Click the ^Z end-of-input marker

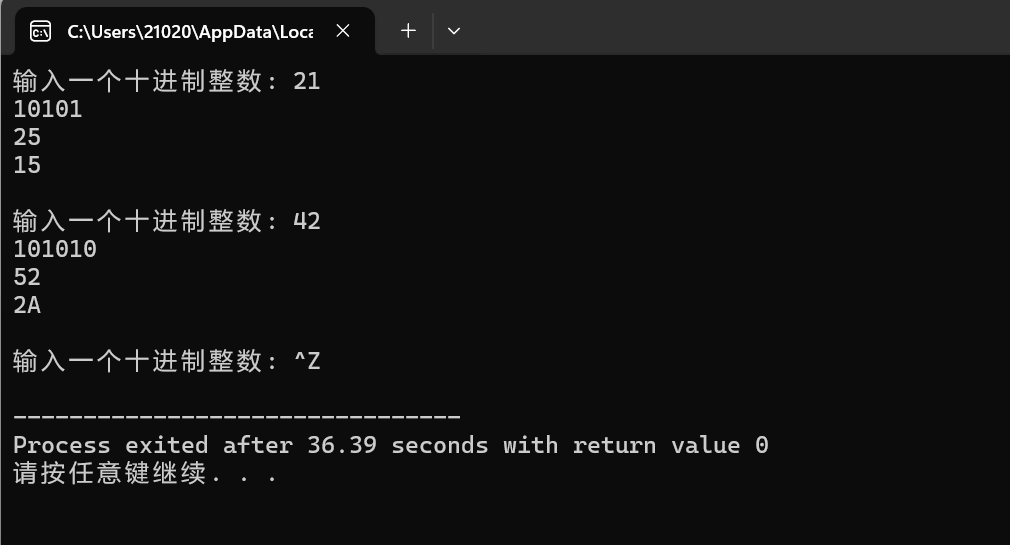point(307,361)
